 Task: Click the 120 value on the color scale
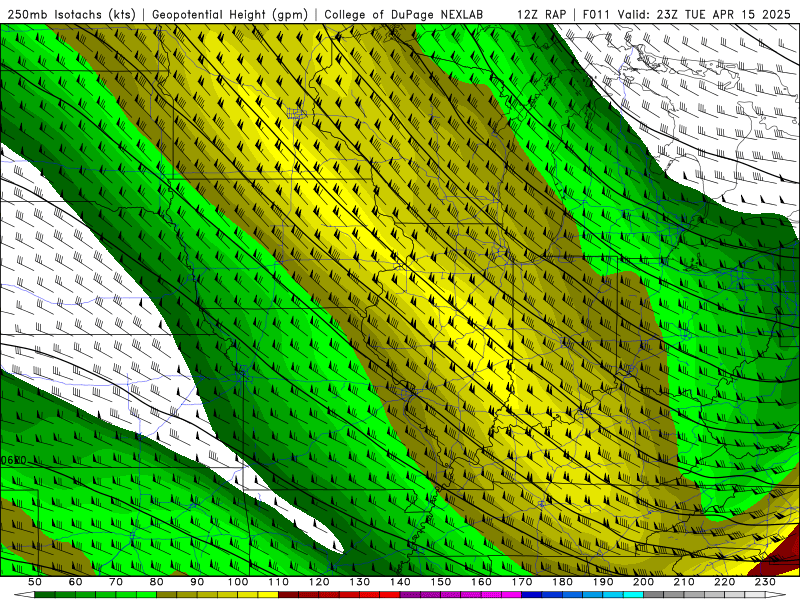tap(319, 582)
